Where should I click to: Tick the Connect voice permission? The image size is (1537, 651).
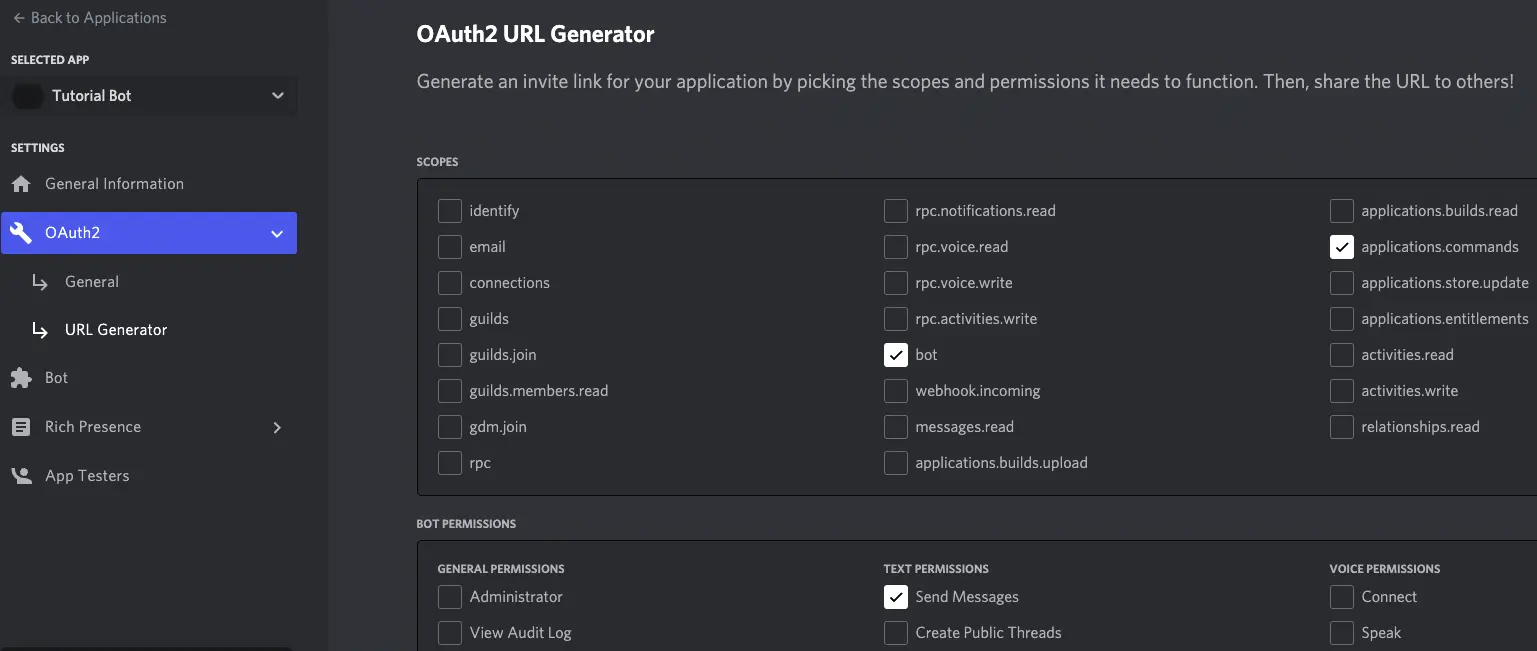tap(1341, 597)
